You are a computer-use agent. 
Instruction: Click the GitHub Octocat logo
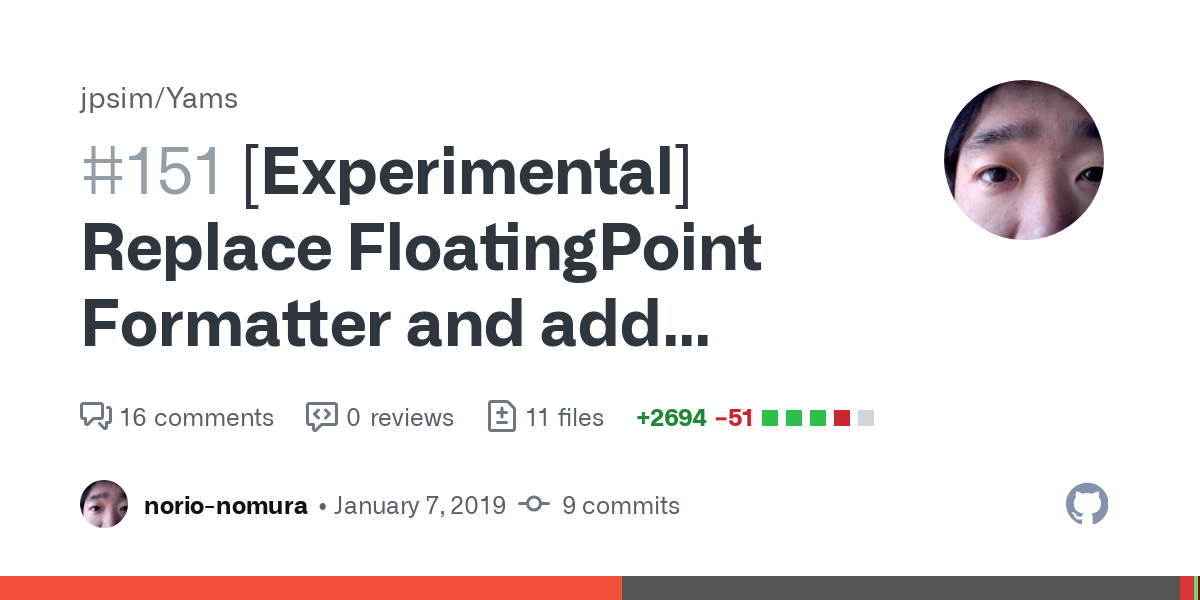point(1087,505)
